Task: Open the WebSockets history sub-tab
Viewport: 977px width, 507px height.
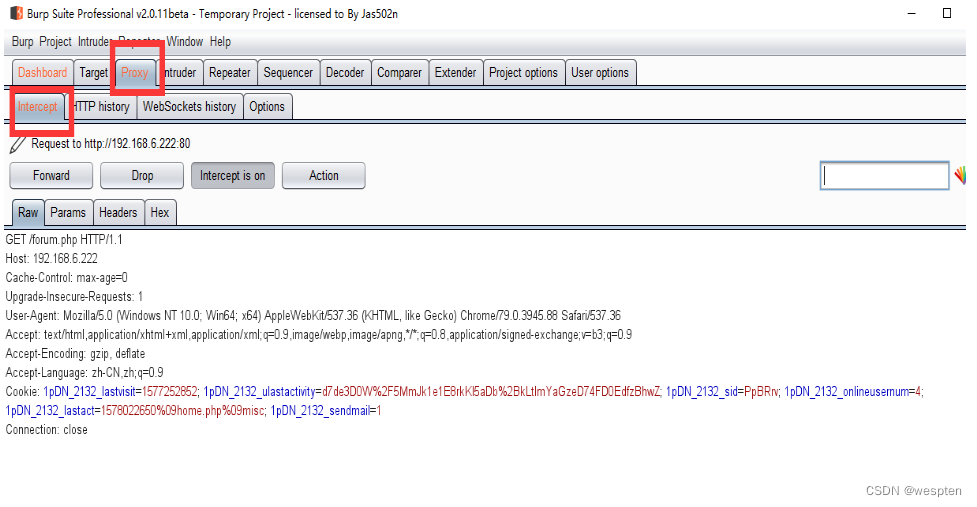Action: point(189,107)
